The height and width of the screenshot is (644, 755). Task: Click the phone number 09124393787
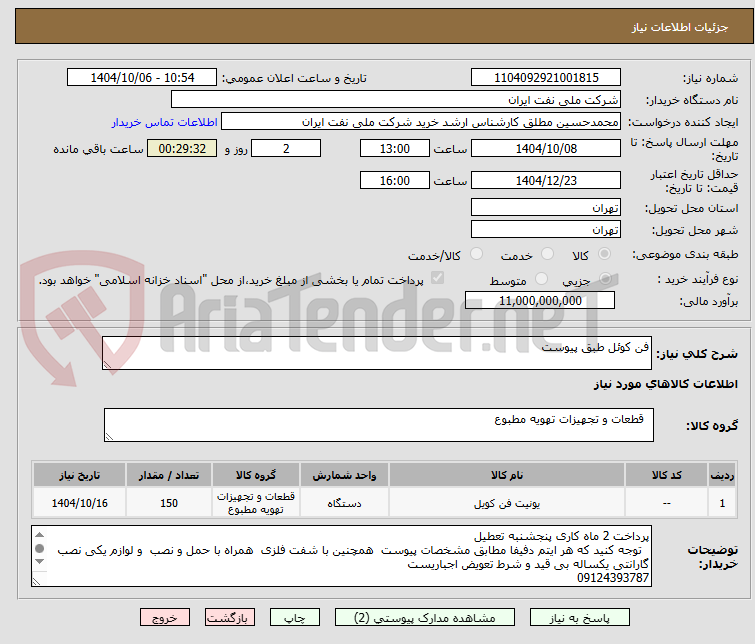(x=612, y=578)
